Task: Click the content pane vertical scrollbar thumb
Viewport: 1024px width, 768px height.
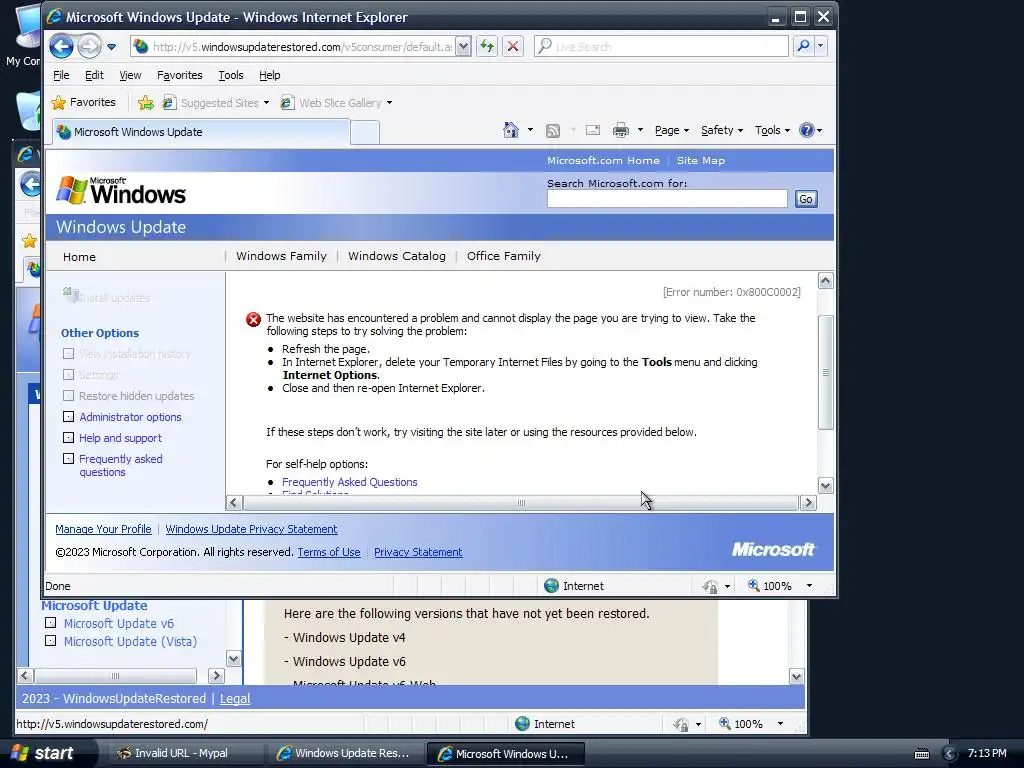Action: [825, 372]
